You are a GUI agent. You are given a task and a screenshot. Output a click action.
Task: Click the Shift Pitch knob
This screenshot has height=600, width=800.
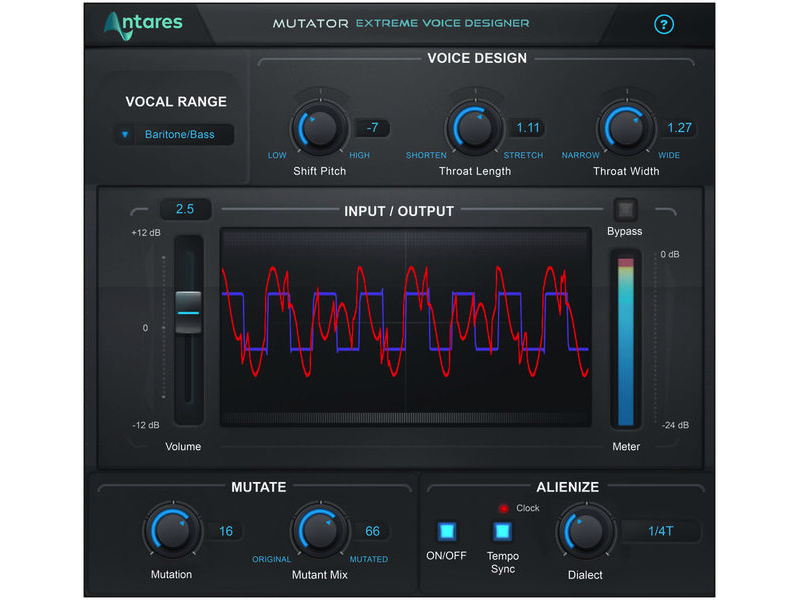320,128
